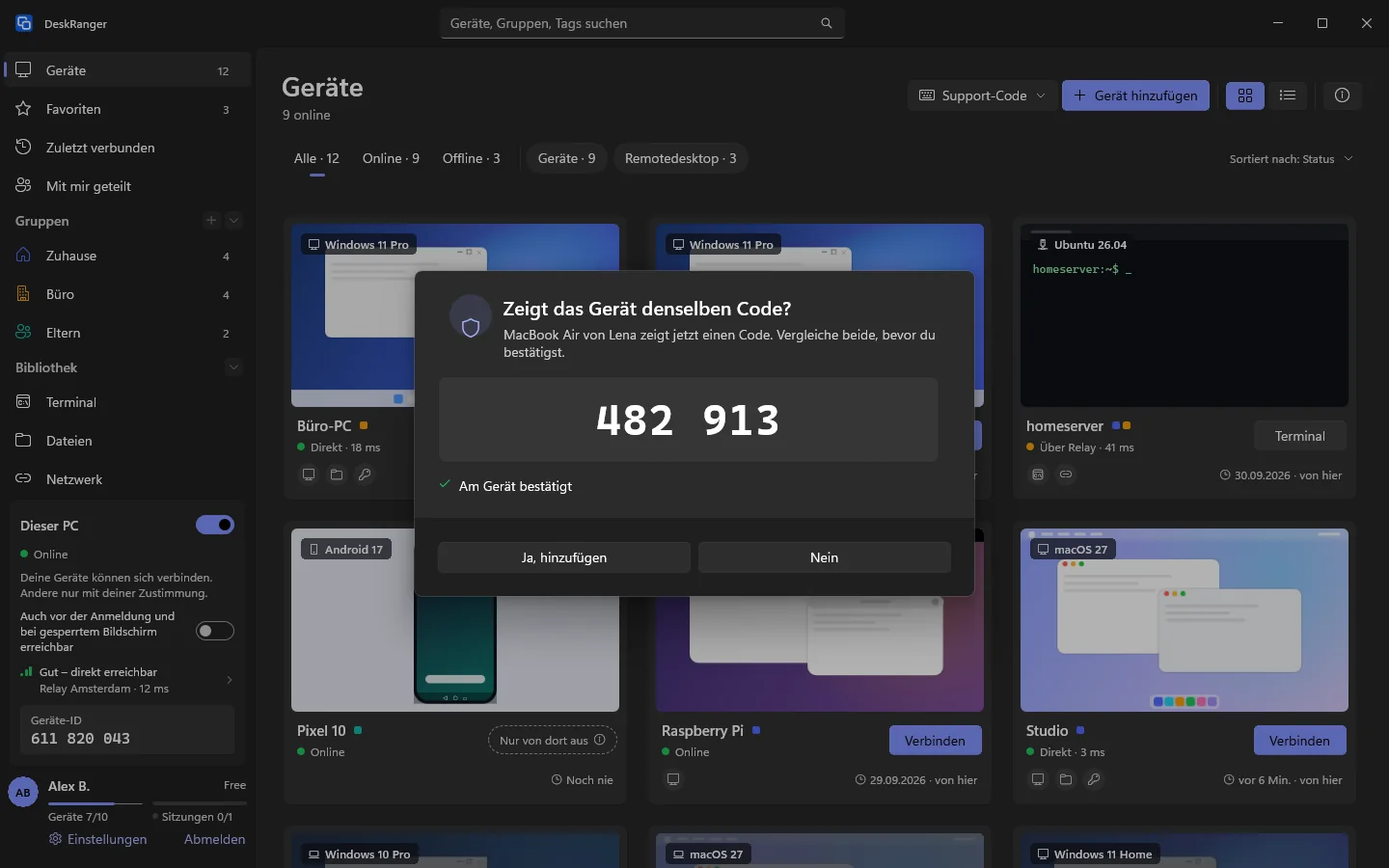The width and height of the screenshot is (1389, 868).
Task: Click the Abmelden link
Action: [214, 839]
